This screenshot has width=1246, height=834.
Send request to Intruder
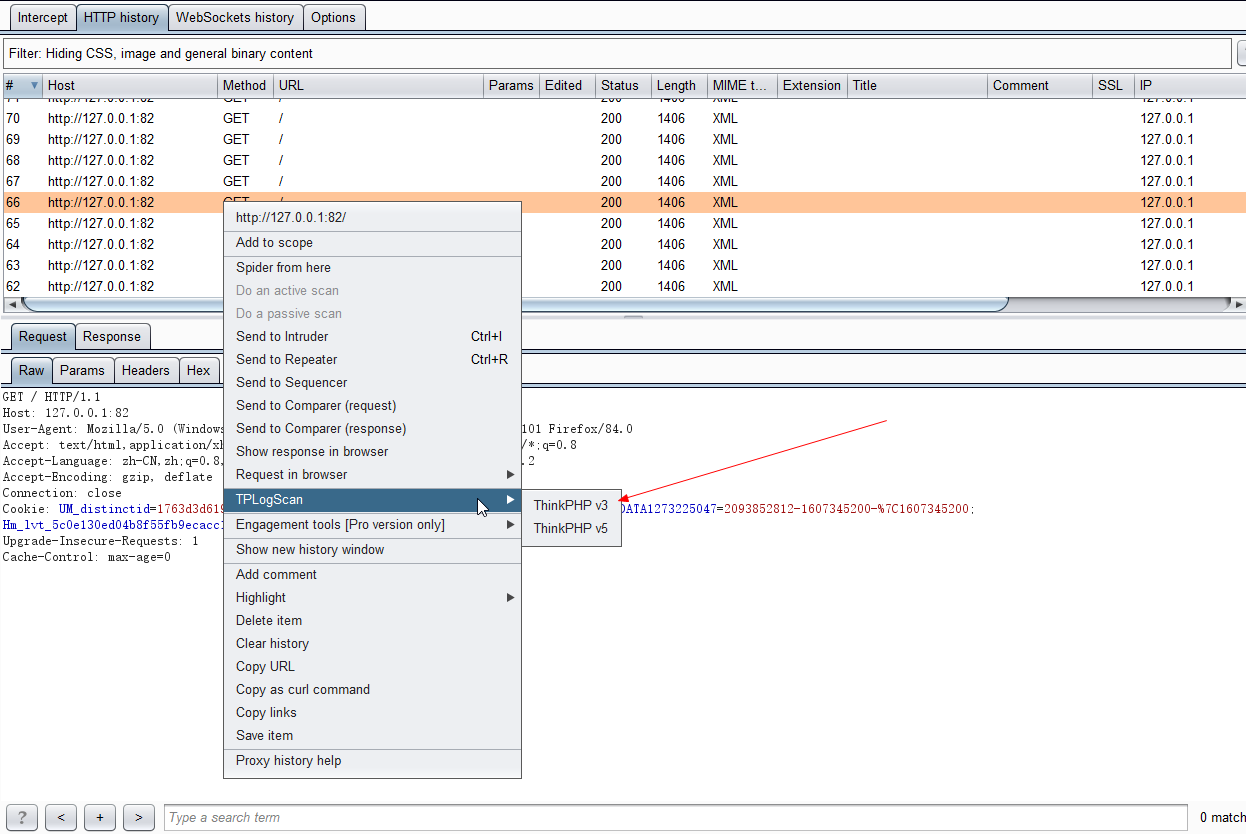coord(372,336)
